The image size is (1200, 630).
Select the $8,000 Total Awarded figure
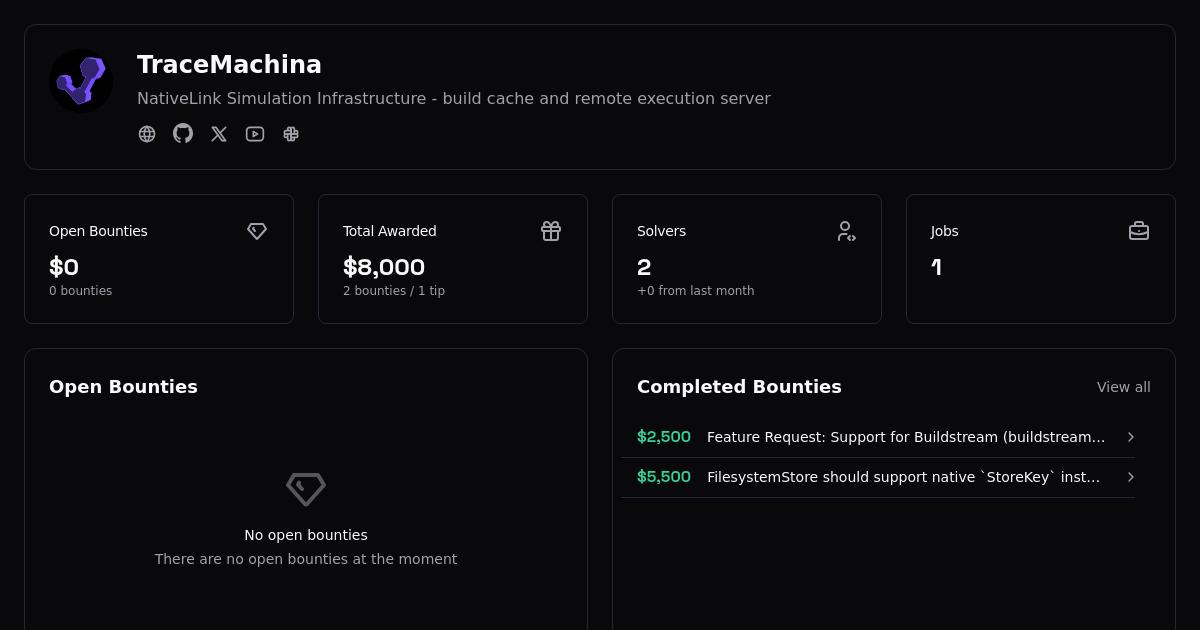pos(384,267)
